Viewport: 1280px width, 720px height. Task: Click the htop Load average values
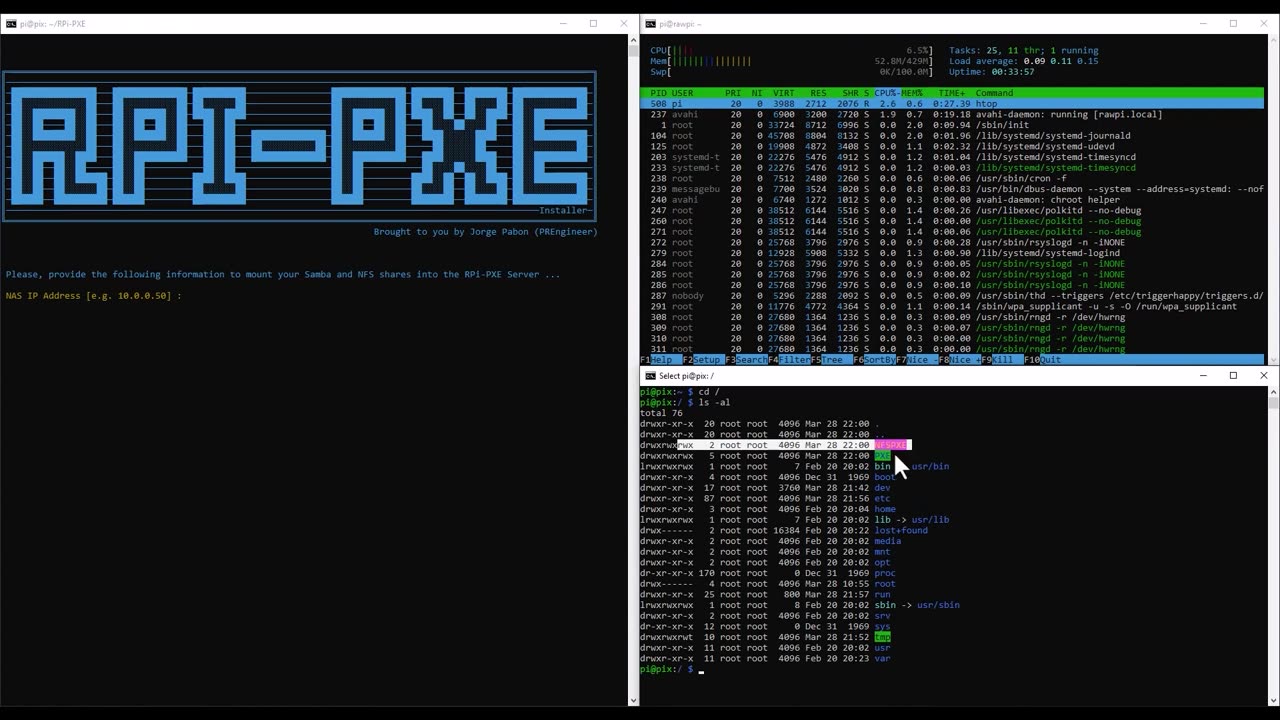pos(1061,61)
